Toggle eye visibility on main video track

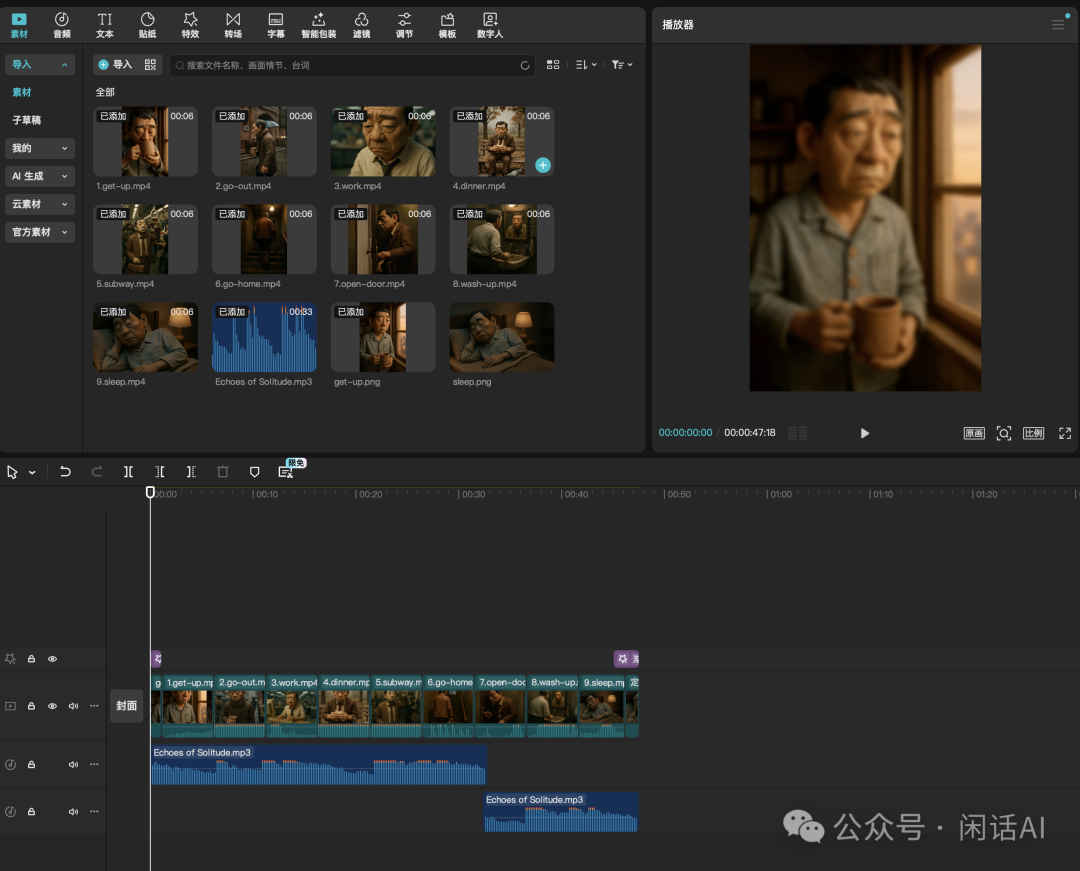pos(53,706)
